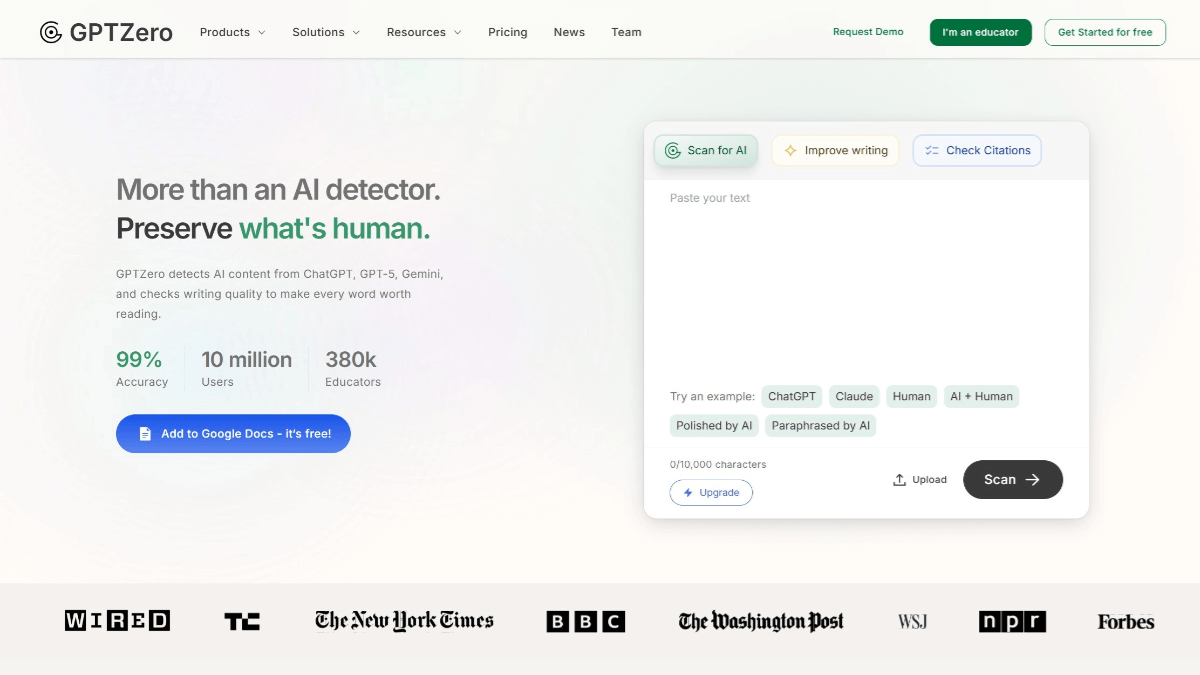Screen dimensions: 1200x675
Task: Open the Products menu
Action: point(233,32)
